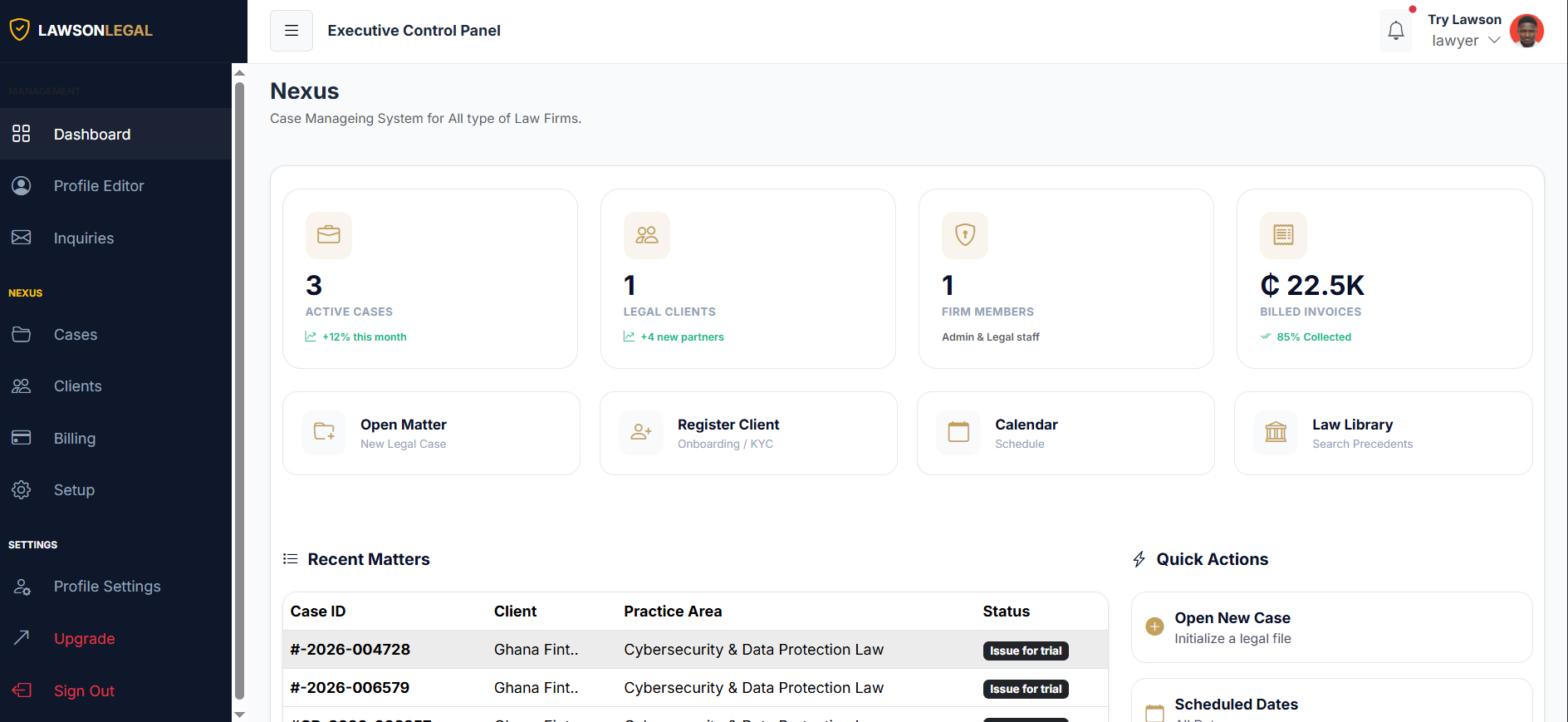Screen dimensions: 1568x722
Task: Click the LawsonLegal shield logo
Action: (20, 30)
